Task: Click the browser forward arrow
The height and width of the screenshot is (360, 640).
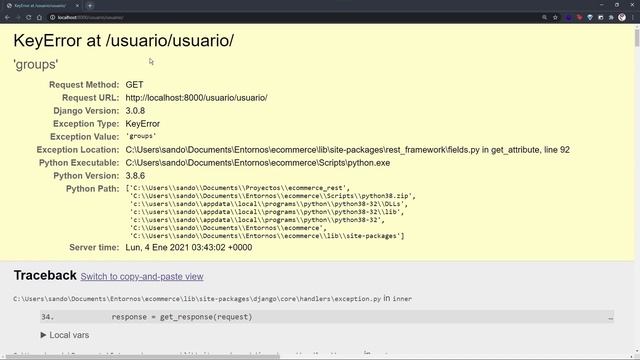Action: point(18,18)
